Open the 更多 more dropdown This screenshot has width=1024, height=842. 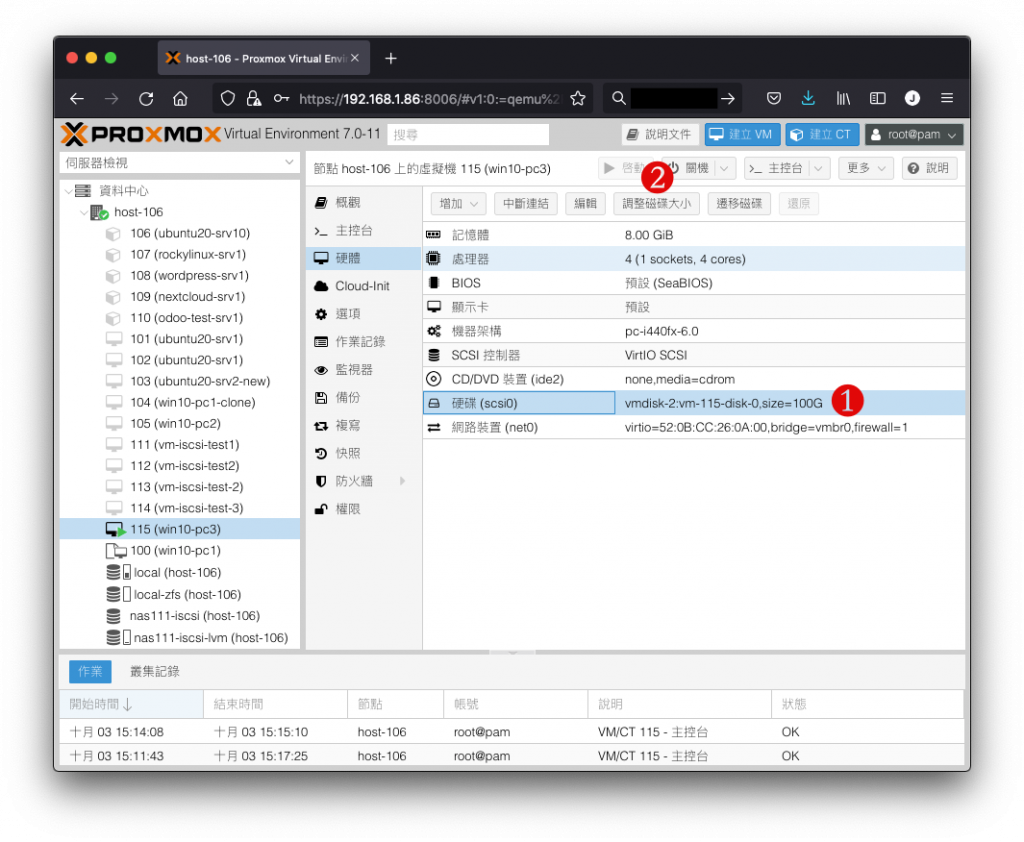(866, 169)
